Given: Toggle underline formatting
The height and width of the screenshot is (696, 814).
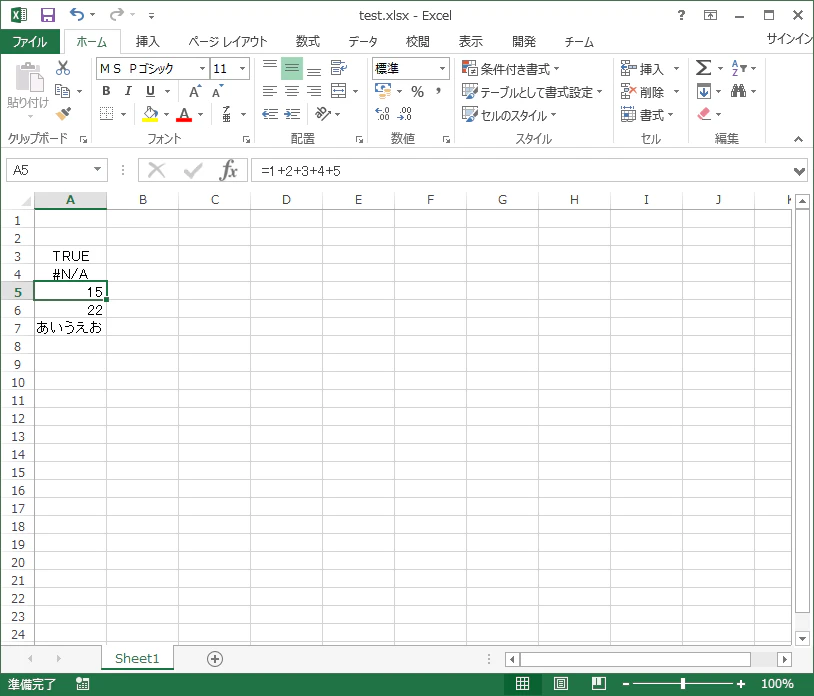Looking at the screenshot, I should click(151, 91).
